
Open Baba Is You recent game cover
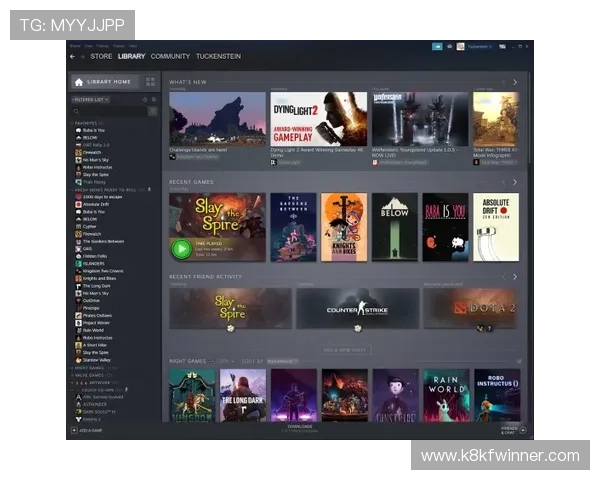445,227
